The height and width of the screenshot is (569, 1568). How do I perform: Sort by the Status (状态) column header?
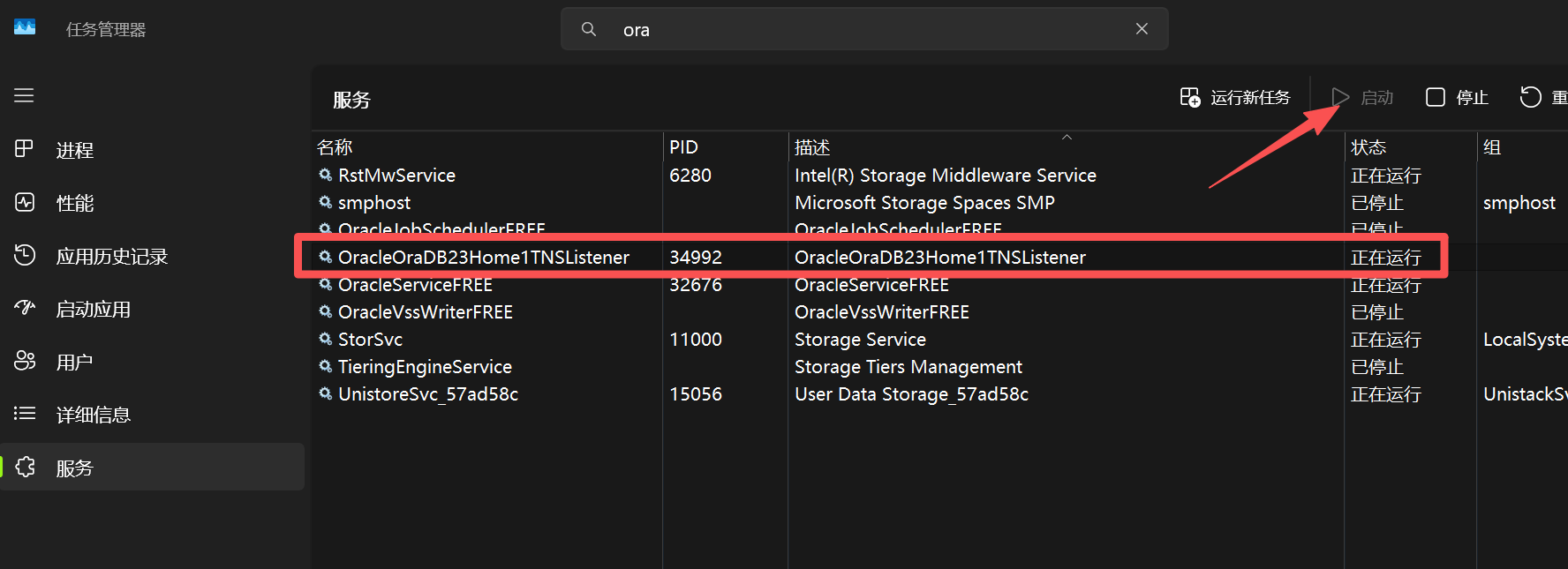coord(1410,147)
